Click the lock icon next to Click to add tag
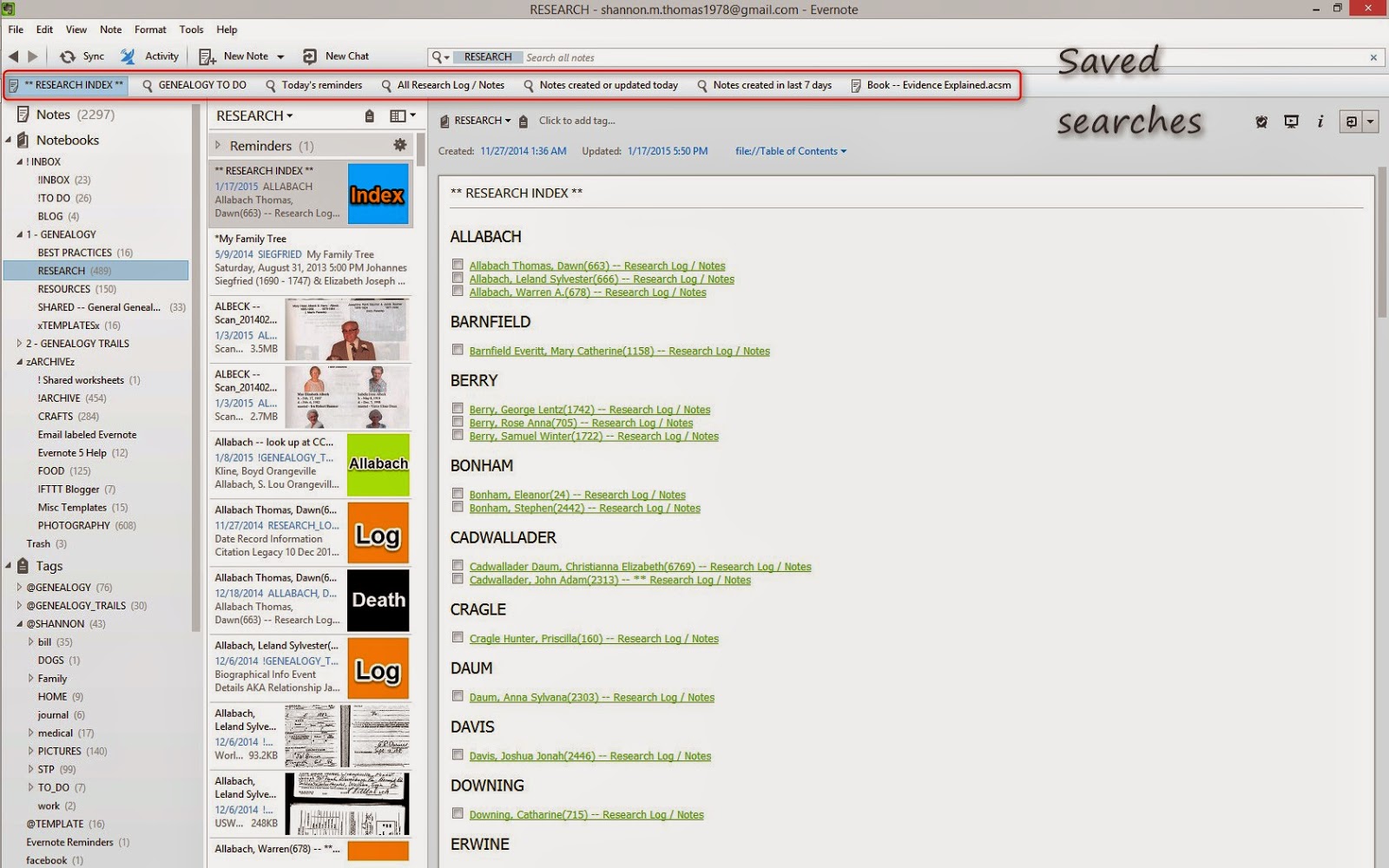 pos(523,122)
